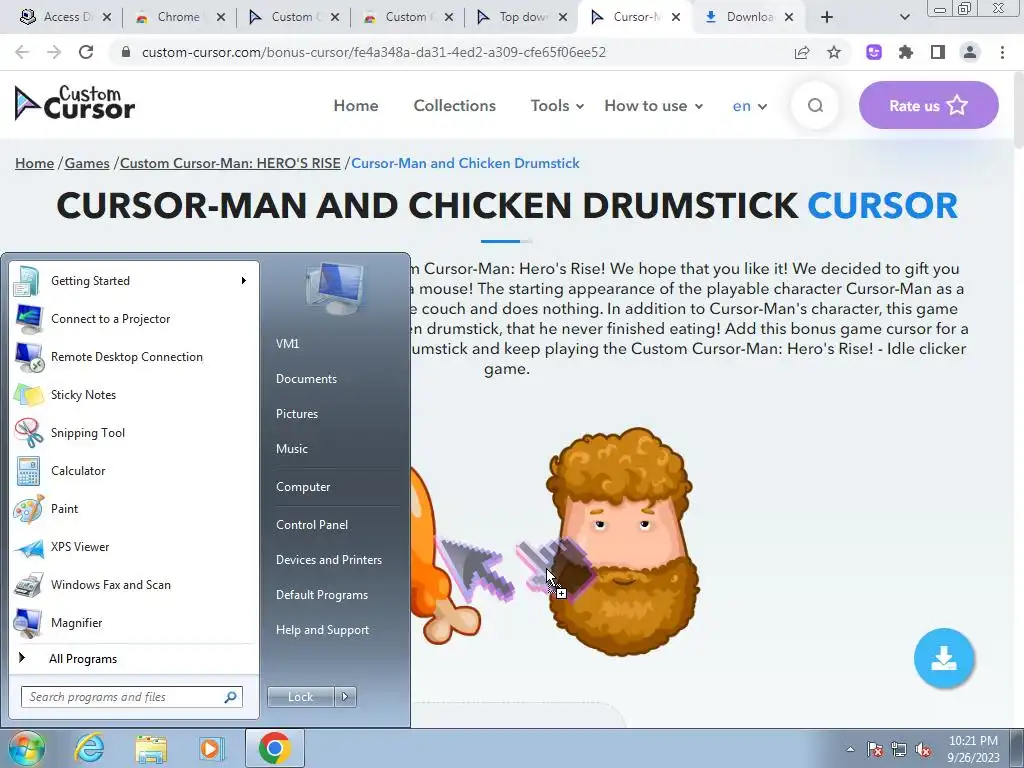Open the Chrome profile avatar

coord(970,52)
